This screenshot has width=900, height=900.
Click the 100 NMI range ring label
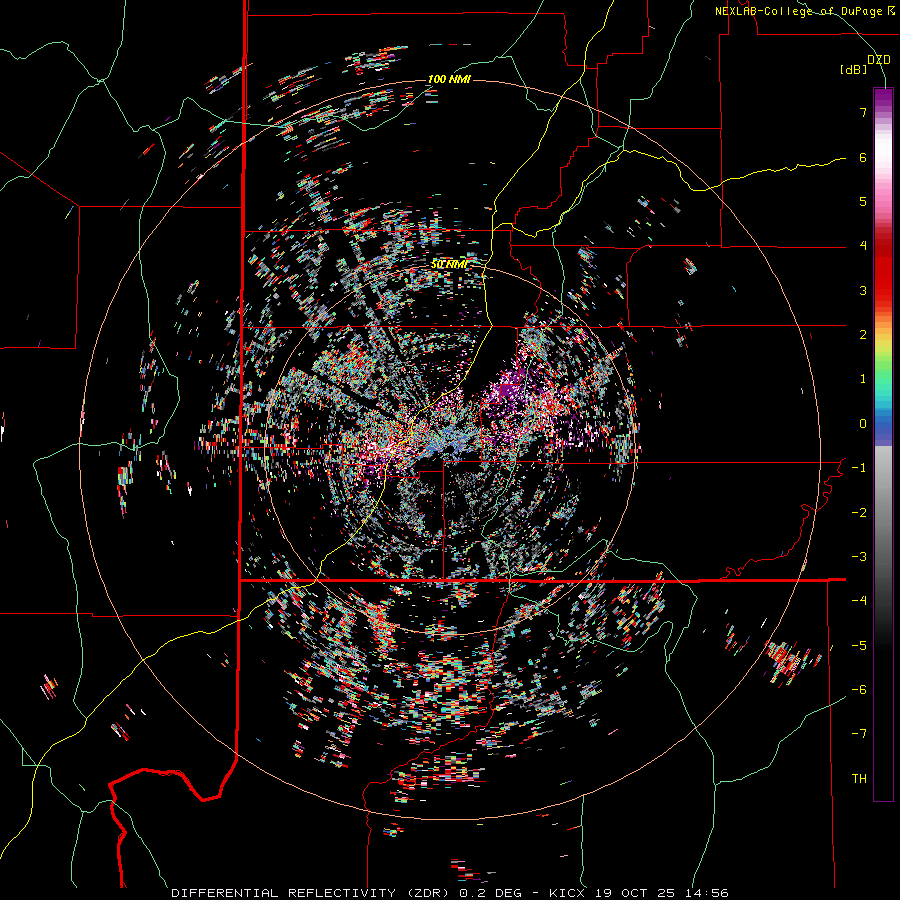pyautogui.click(x=449, y=79)
